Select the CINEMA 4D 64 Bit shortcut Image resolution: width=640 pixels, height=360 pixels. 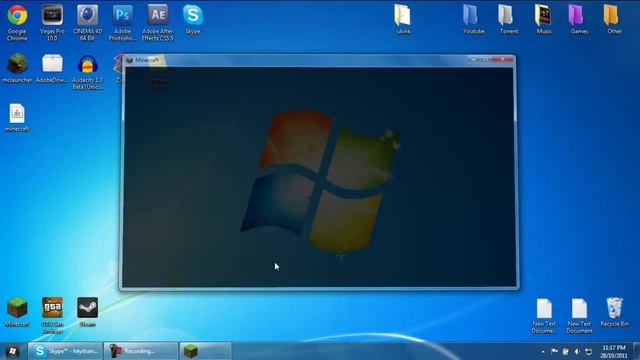coord(87,22)
